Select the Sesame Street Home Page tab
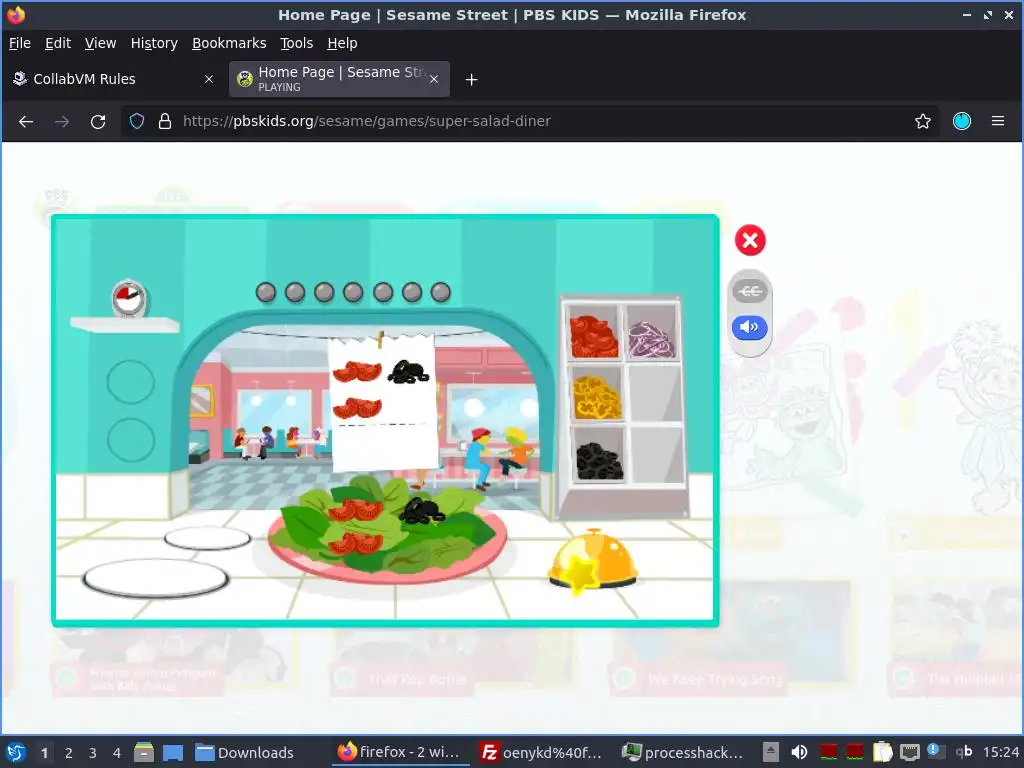Screen dimensions: 1024x768 coord(339,79)
